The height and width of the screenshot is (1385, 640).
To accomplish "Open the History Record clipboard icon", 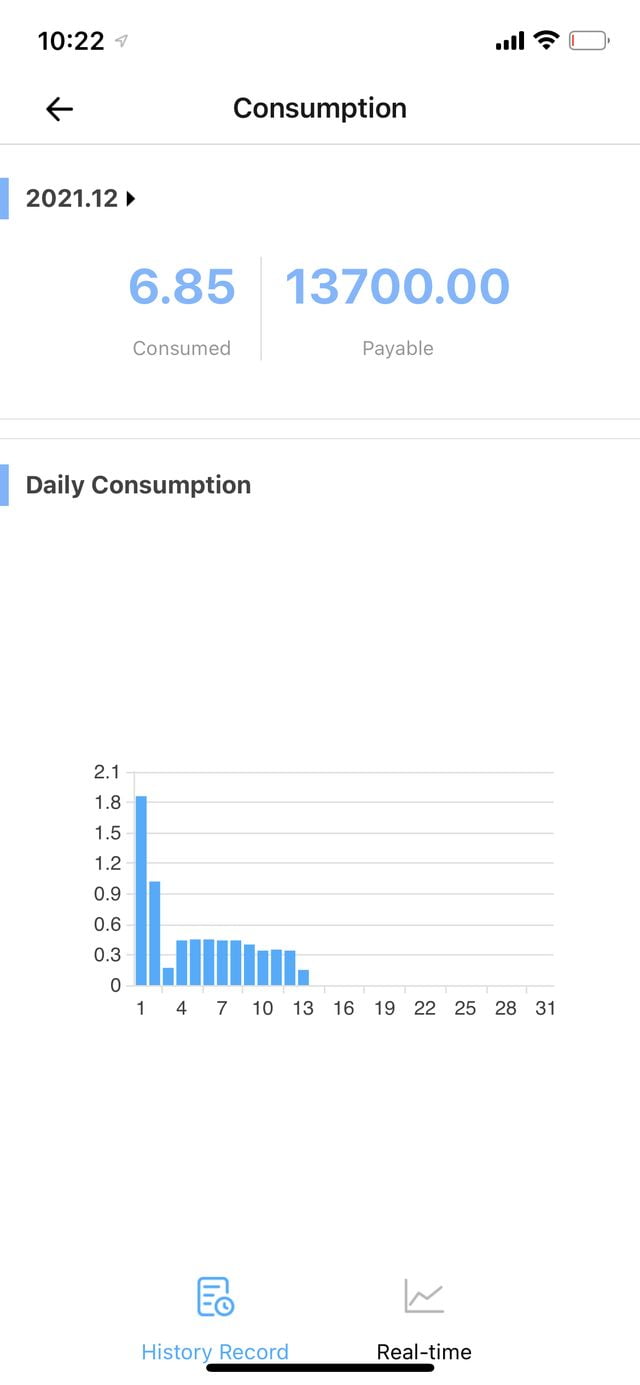I will click(x=215, y=1297).
